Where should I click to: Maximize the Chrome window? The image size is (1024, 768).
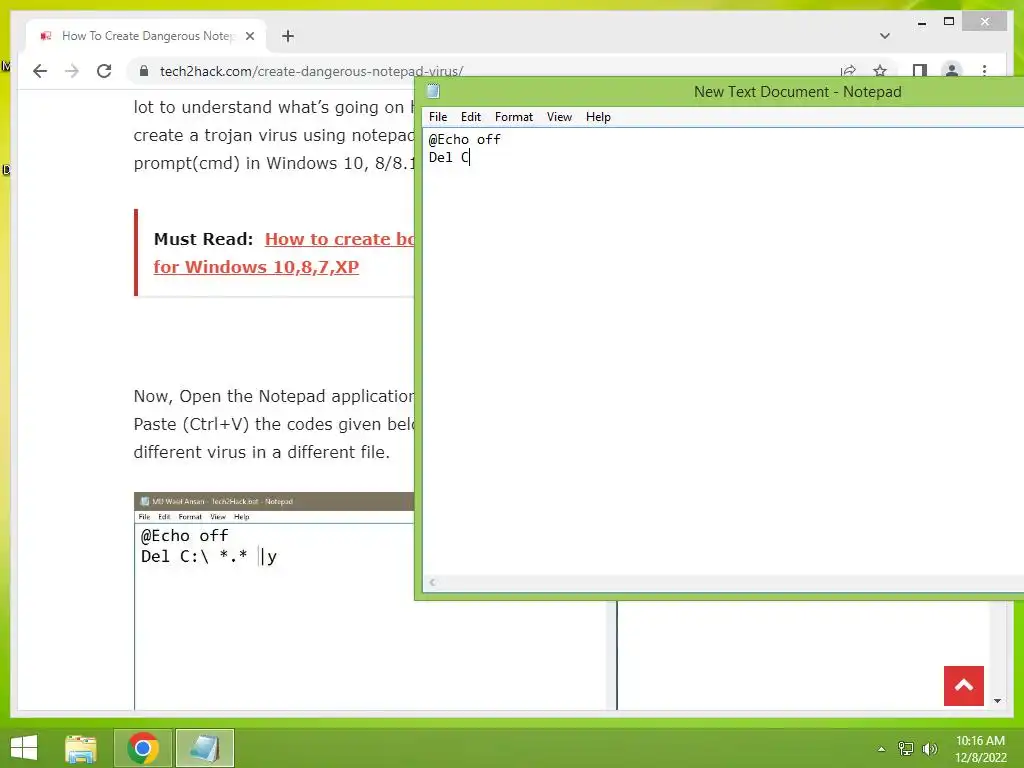949,22
